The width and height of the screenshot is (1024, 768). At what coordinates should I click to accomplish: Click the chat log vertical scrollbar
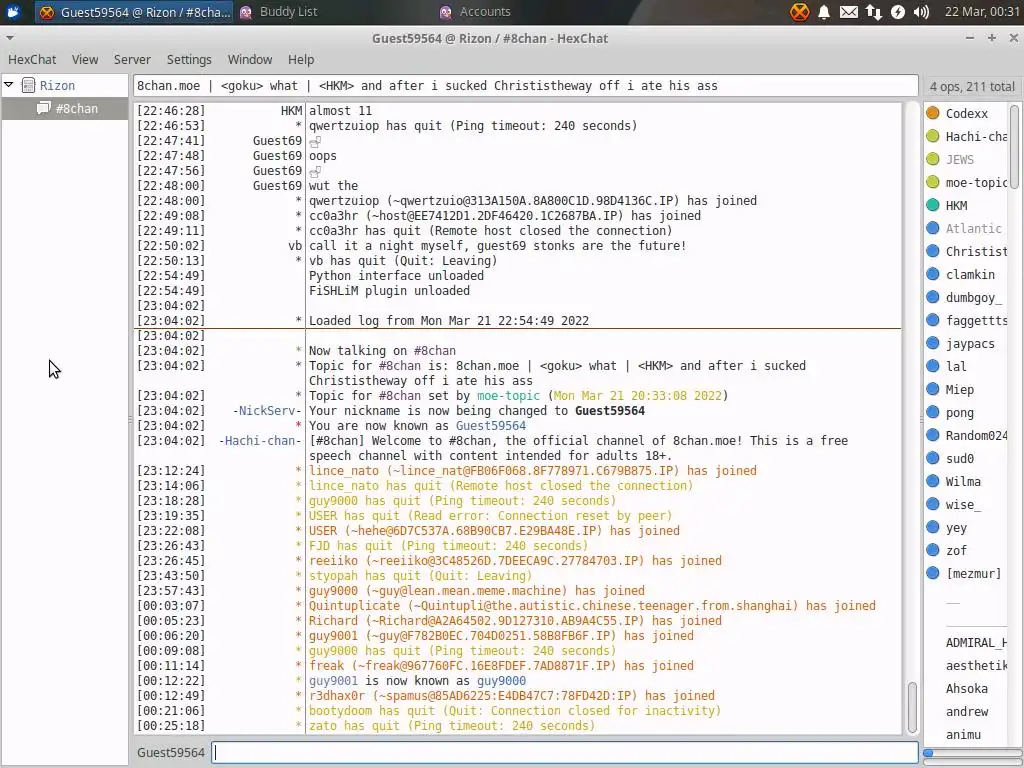coord(912,706)
